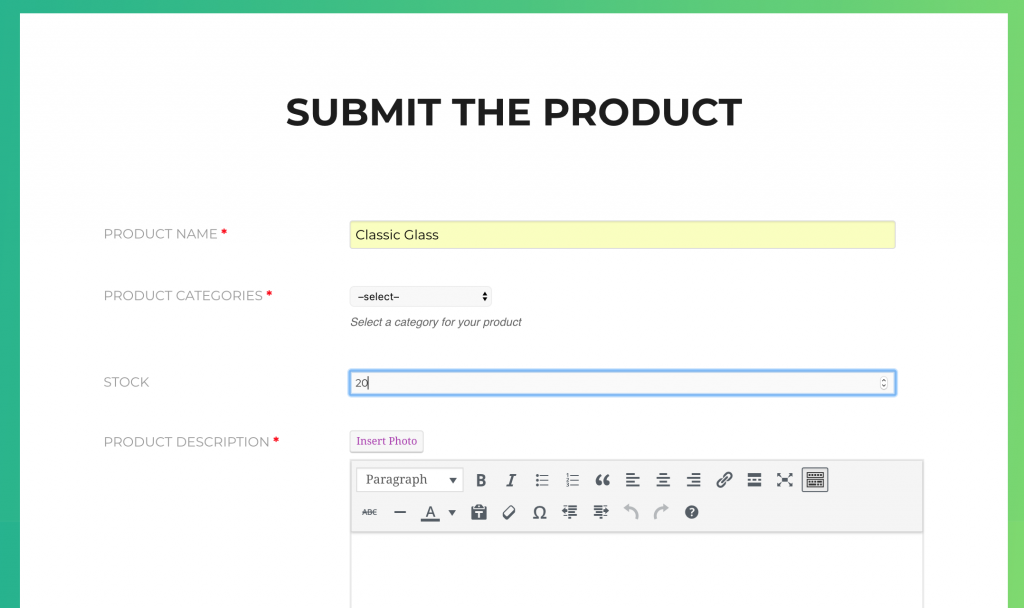
Task: Toggle bold formatting in the editor
Action: [481, 480]
